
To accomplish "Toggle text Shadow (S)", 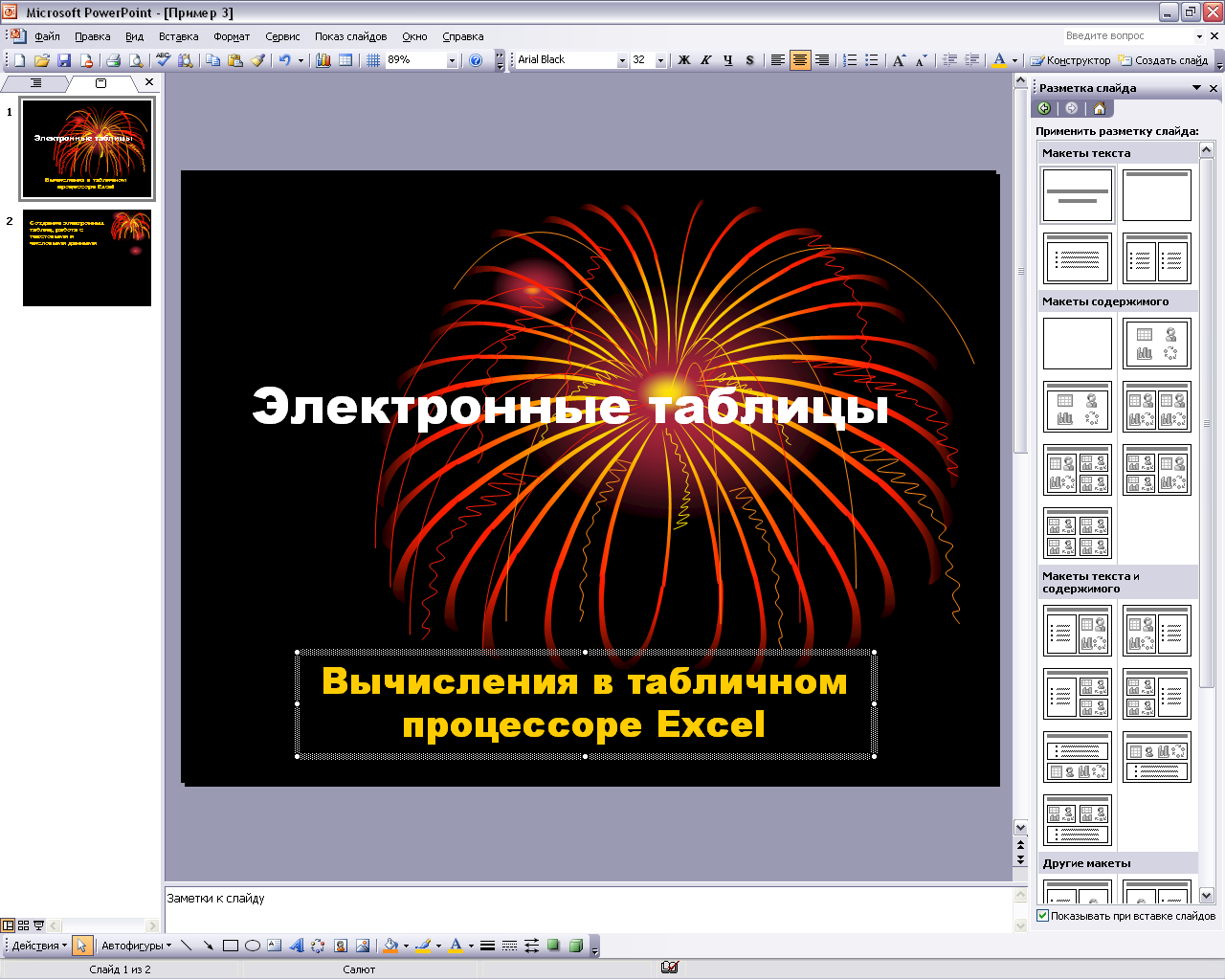I will point(750,60).
